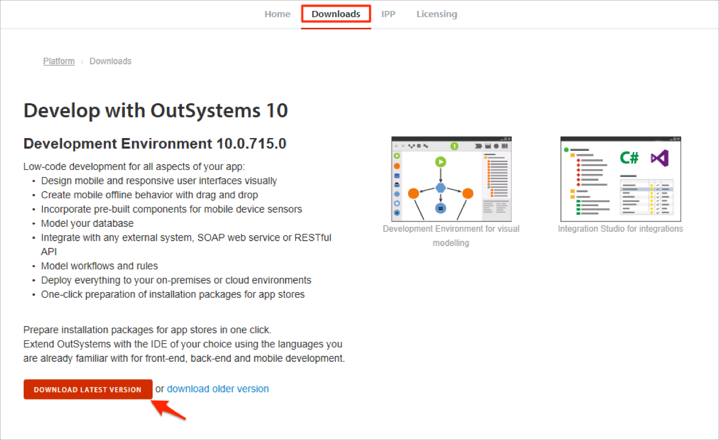Click the green circle icon in thumbnail toolbar
Image resolution: width=719 pixels, height=440 pixels.
coord(454,146)
